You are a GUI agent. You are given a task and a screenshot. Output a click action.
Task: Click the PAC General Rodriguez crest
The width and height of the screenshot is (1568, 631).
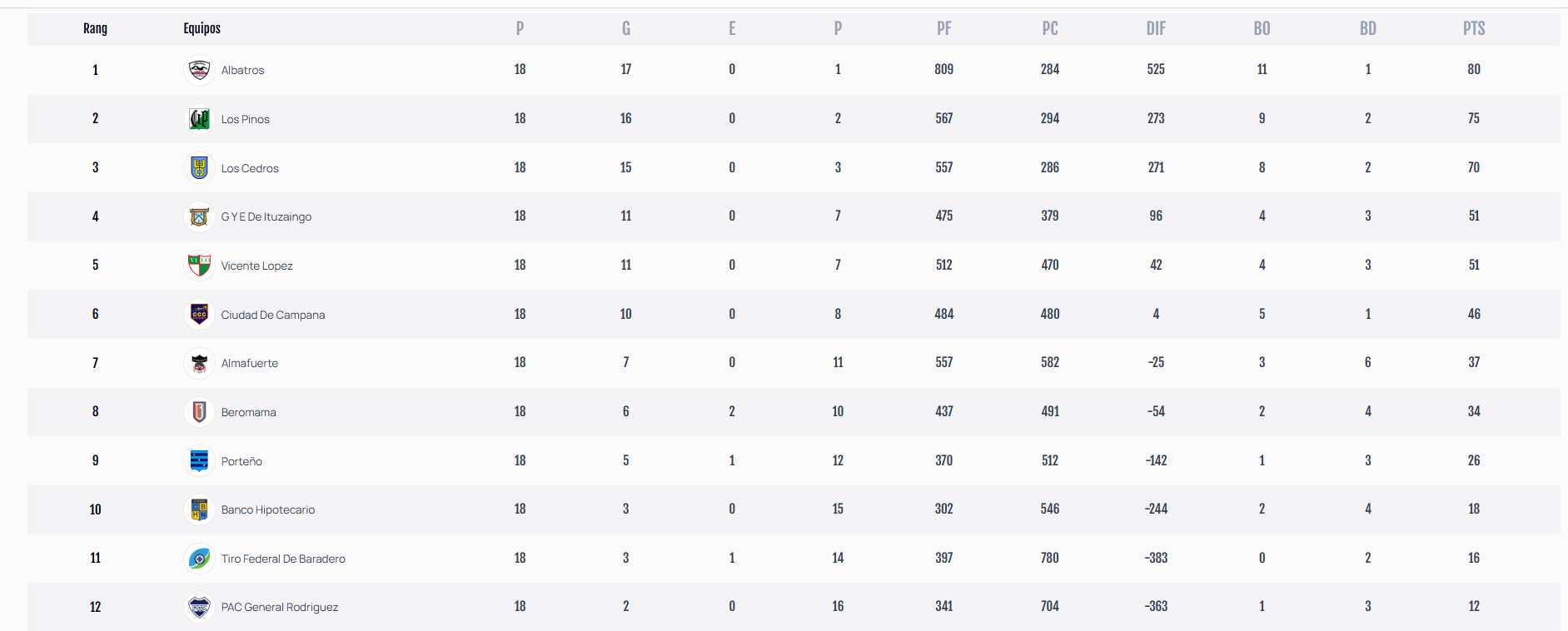point(199,607)
